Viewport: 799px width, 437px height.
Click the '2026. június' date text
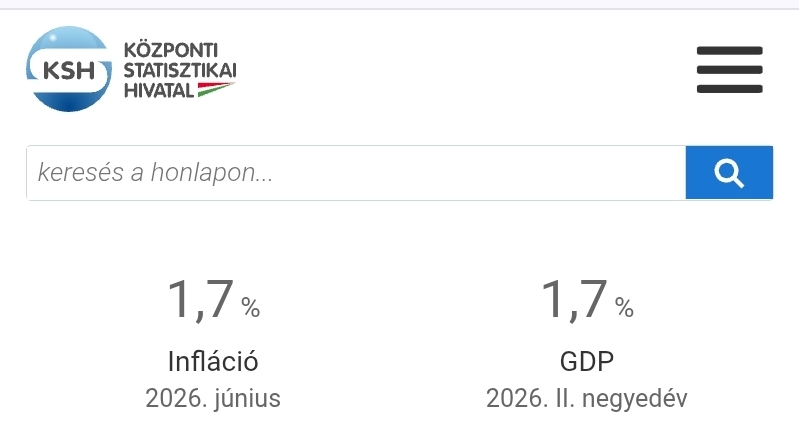coord(213,398)
